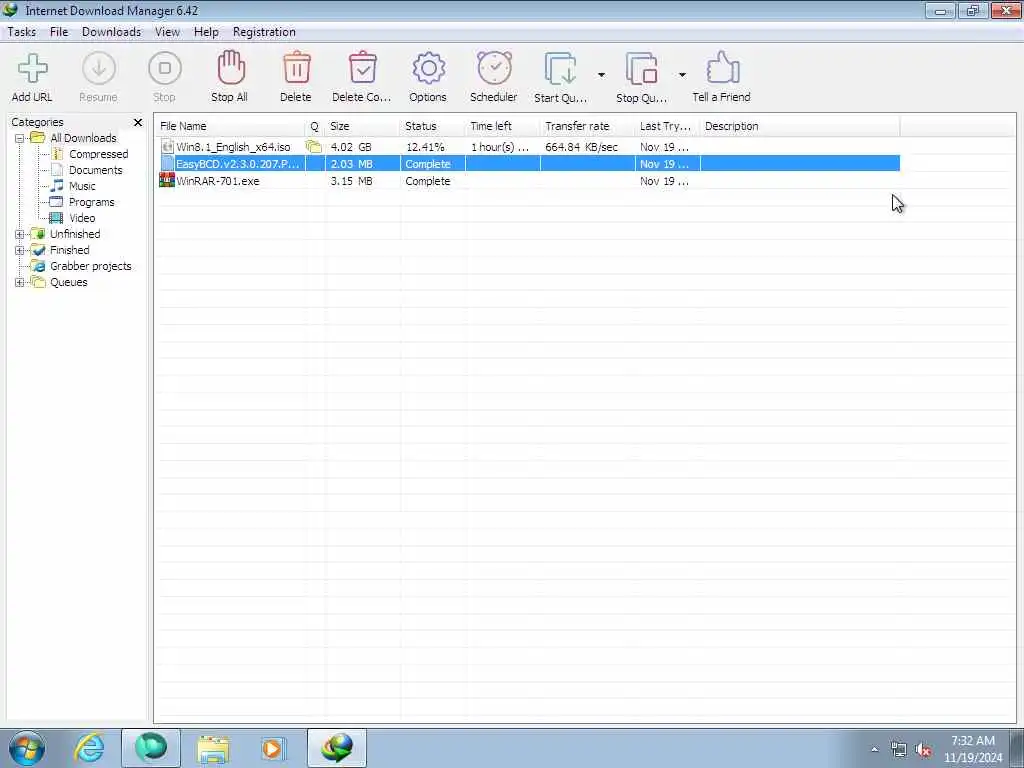Expand the Finished tree node
Screen dimensions: 1024x768
20,251
